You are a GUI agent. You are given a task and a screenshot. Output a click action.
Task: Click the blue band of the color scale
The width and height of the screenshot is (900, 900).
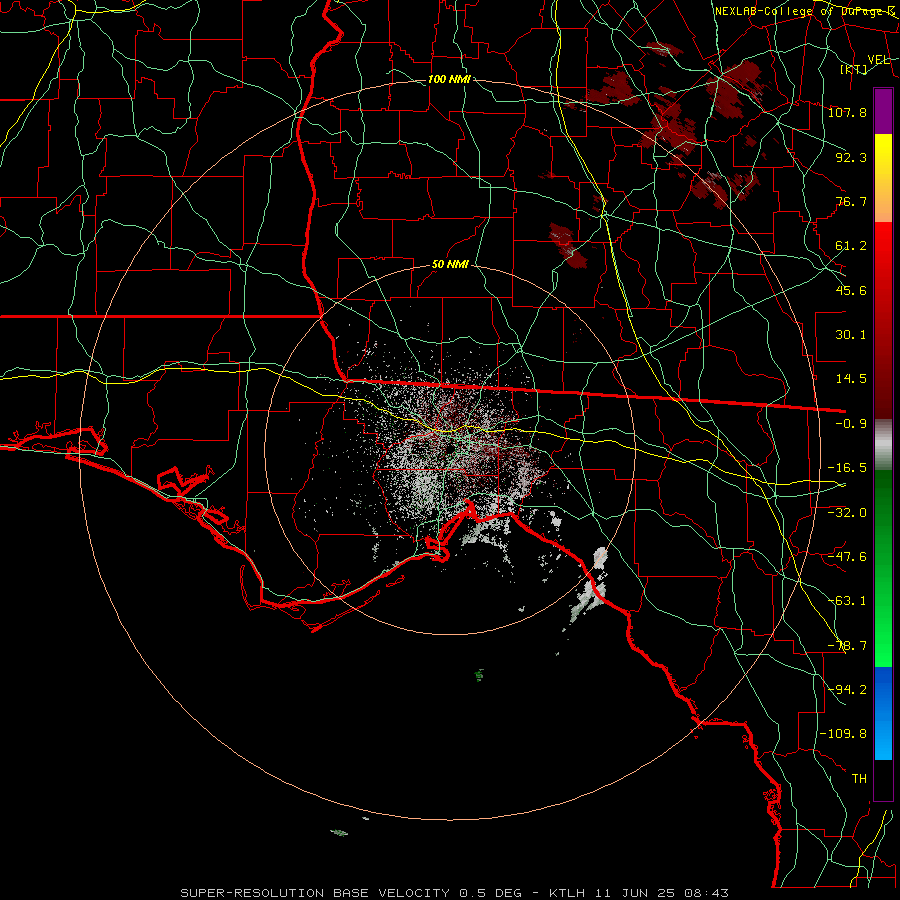[883, 713]
